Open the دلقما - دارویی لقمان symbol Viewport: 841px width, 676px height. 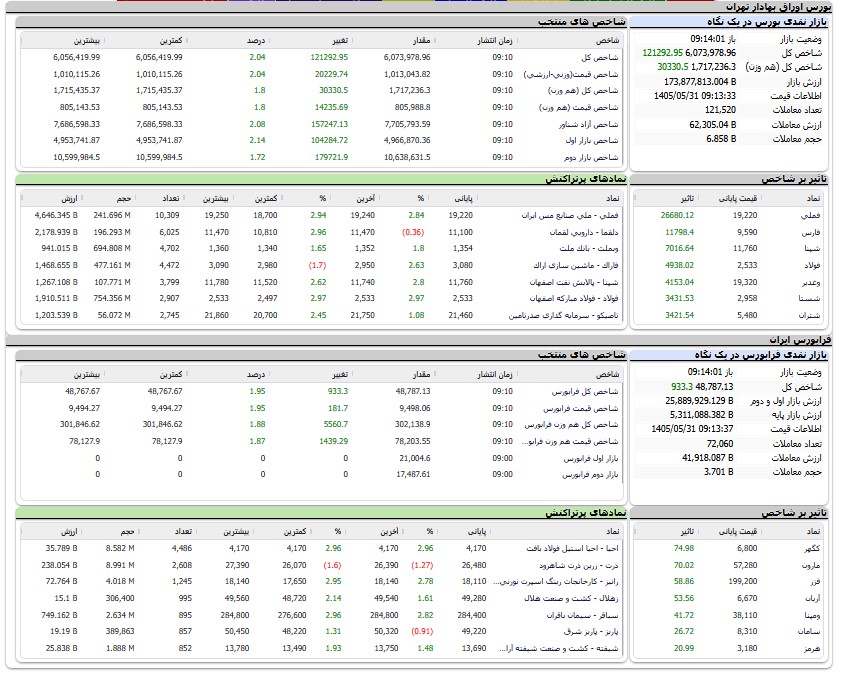pos(584,232)
